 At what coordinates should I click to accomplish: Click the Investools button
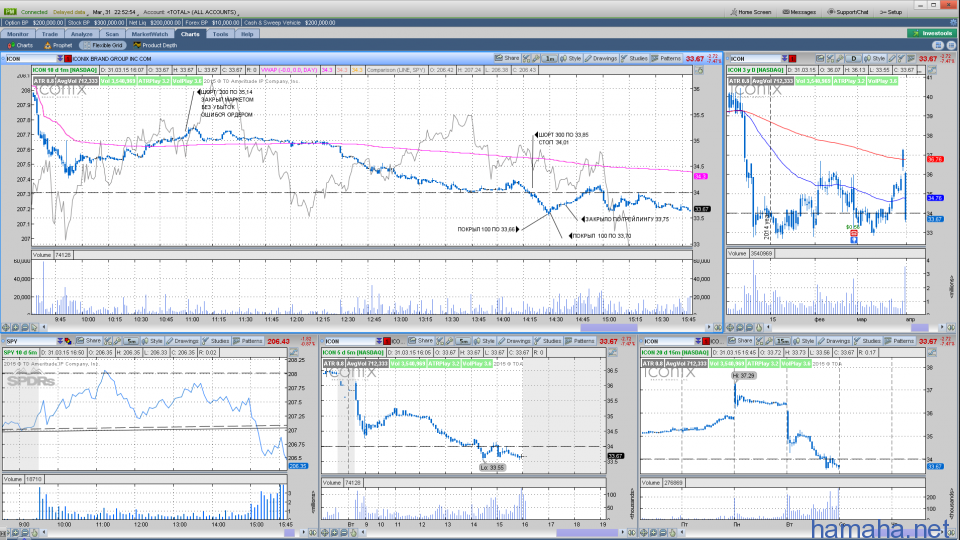point(931,33)
